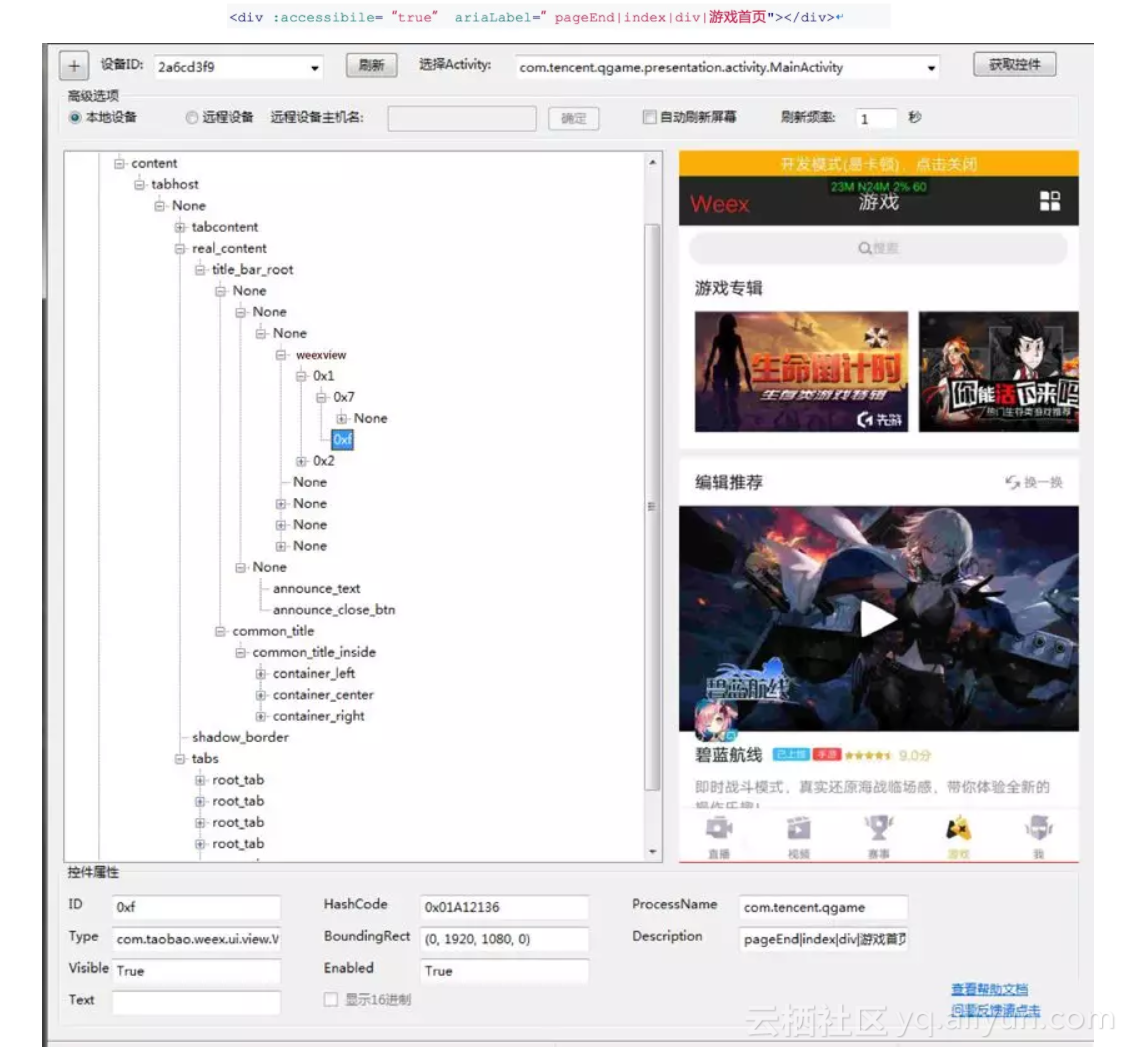The height and width of the screenshot is (1049, 1127).
Task: Collapse the title_bar_root node
Action: click(x=200, y=270)
